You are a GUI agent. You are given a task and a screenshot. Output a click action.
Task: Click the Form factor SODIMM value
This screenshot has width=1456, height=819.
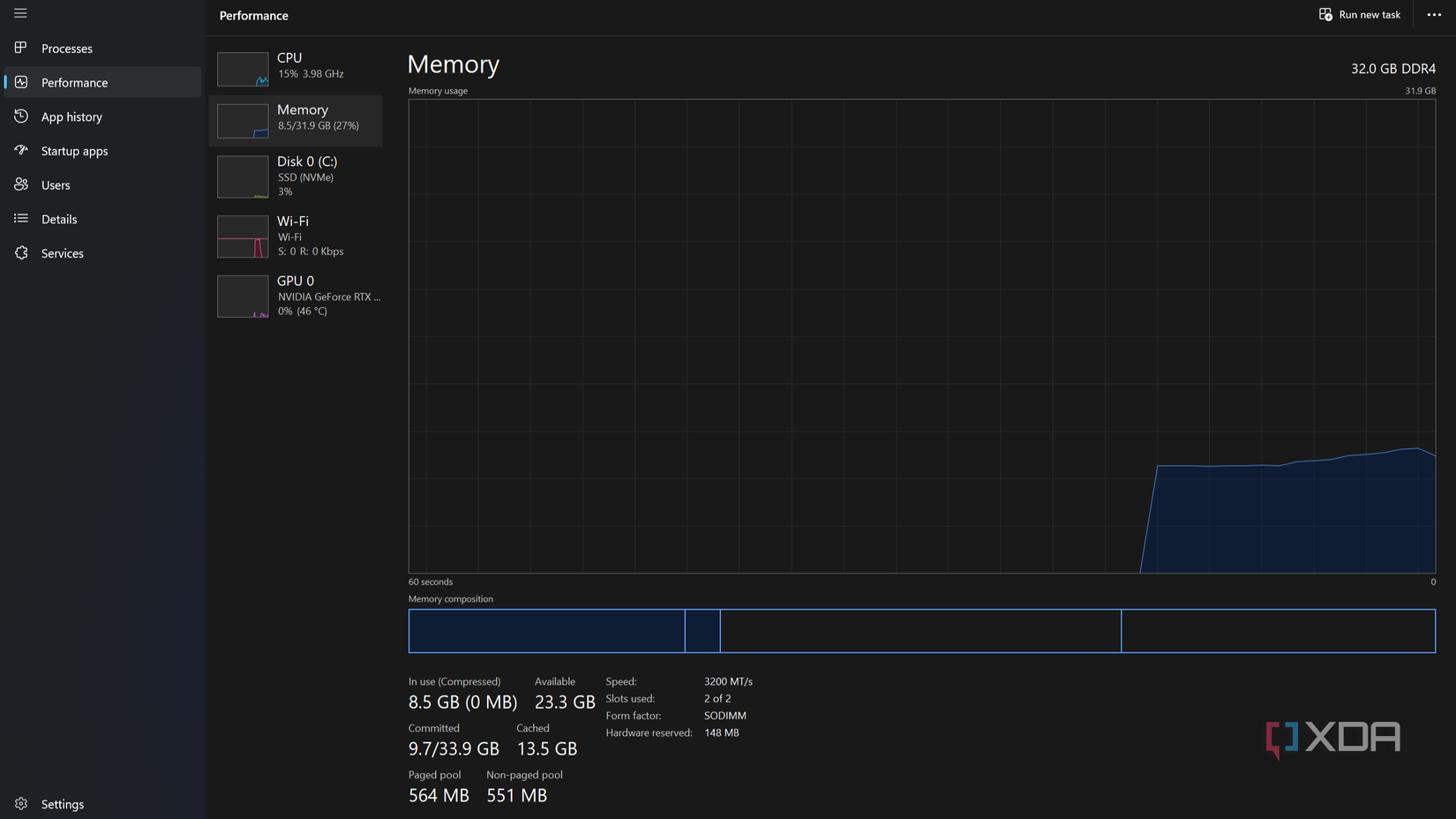(725, 716)
